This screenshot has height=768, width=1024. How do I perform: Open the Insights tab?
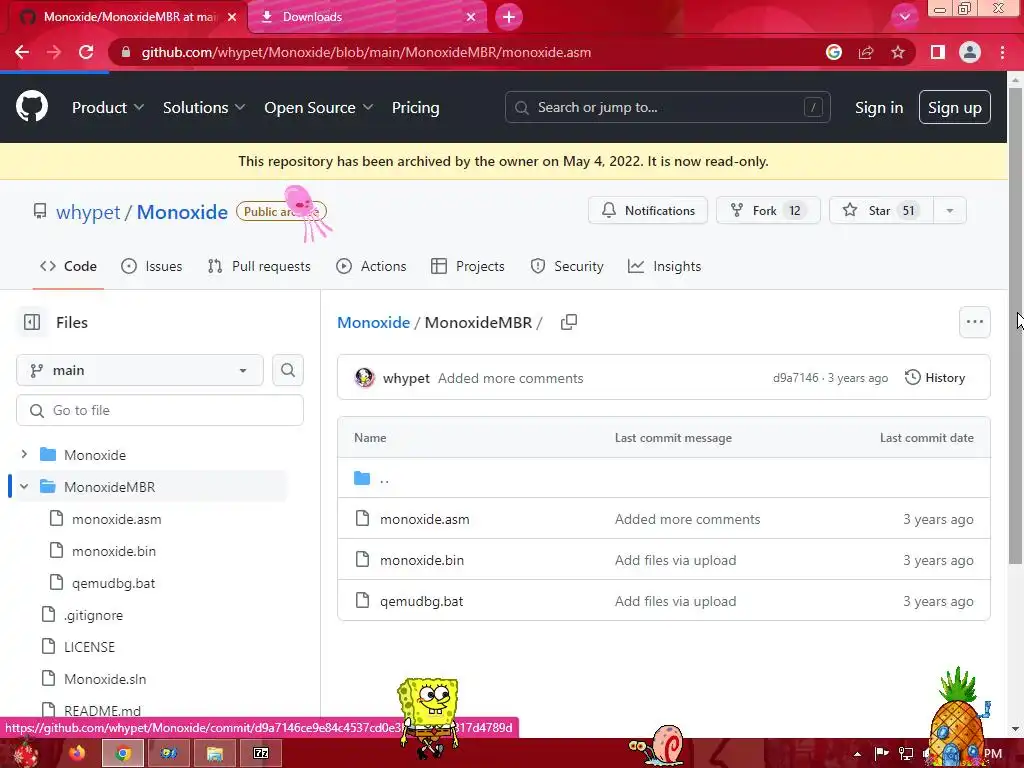664,266
